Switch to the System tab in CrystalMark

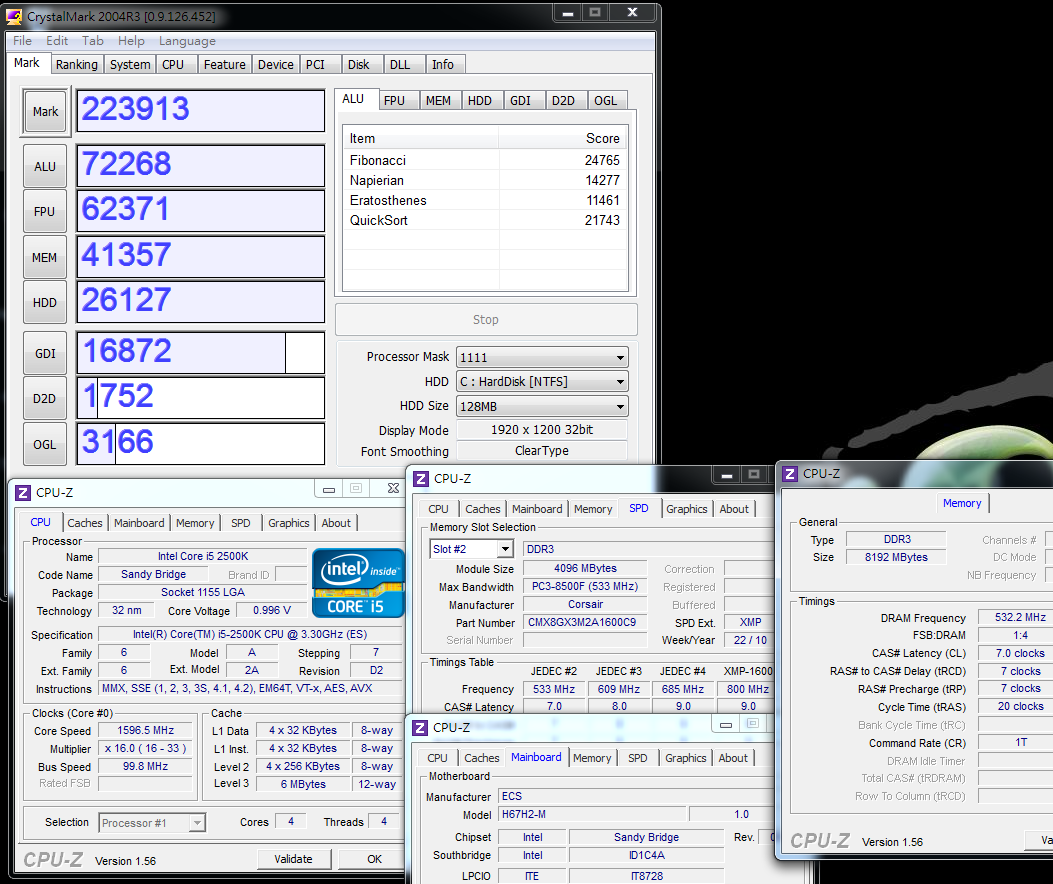click(x=130, y=64)
